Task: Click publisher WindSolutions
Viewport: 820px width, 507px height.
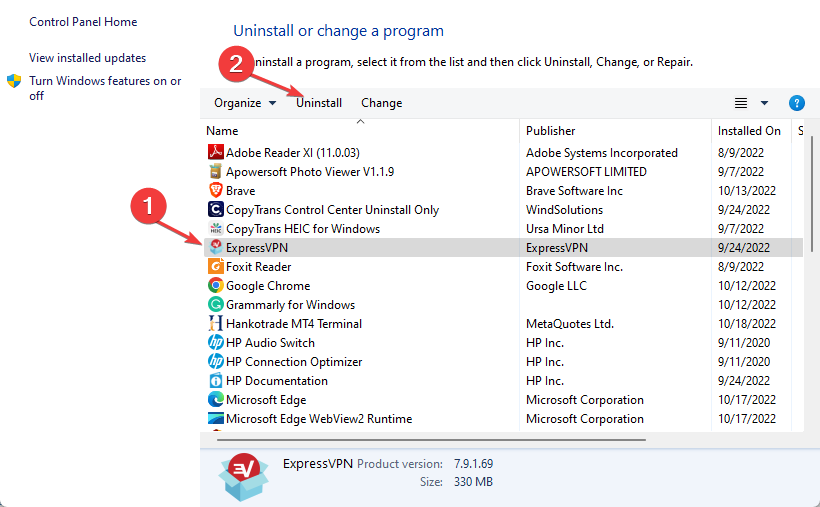Action: click(x=564, y=210)
